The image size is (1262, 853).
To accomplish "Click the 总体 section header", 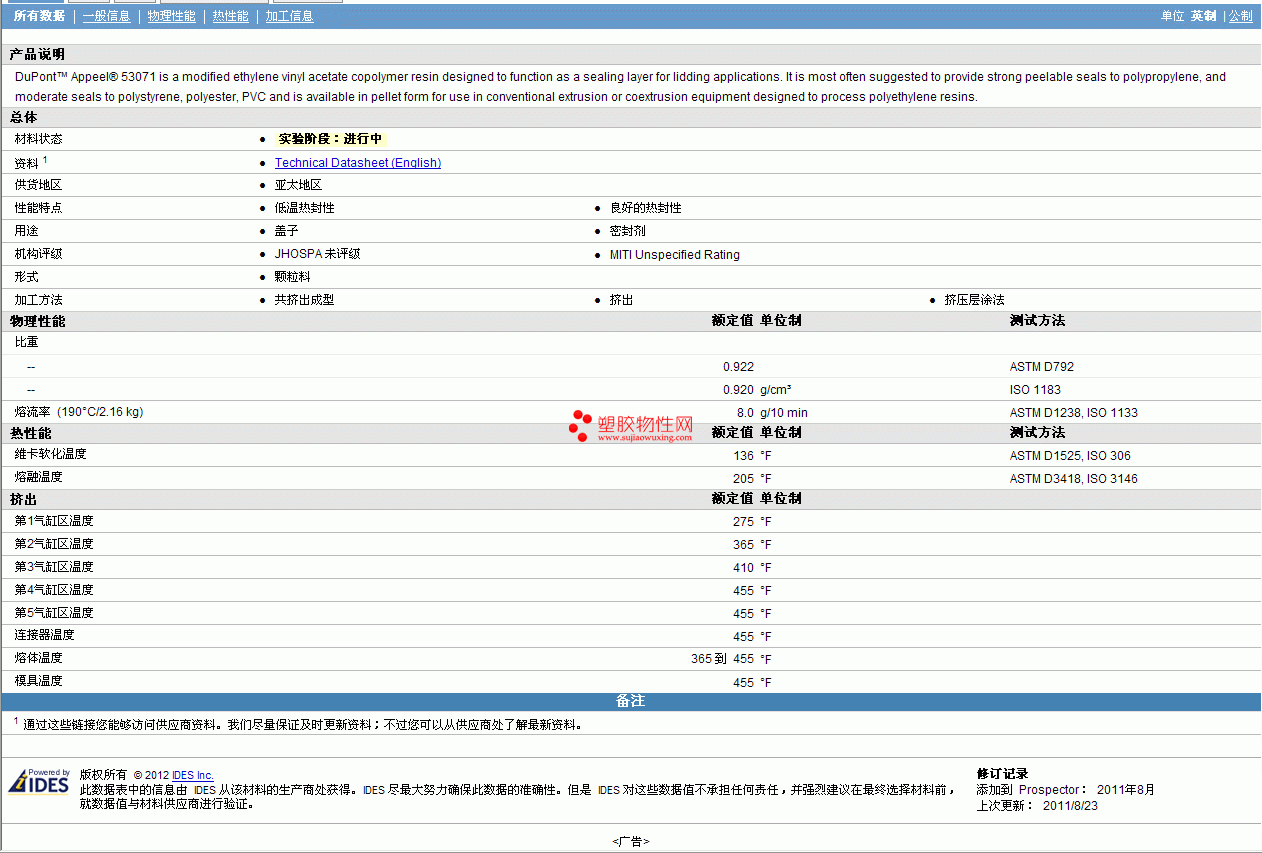I will (23, 117).
